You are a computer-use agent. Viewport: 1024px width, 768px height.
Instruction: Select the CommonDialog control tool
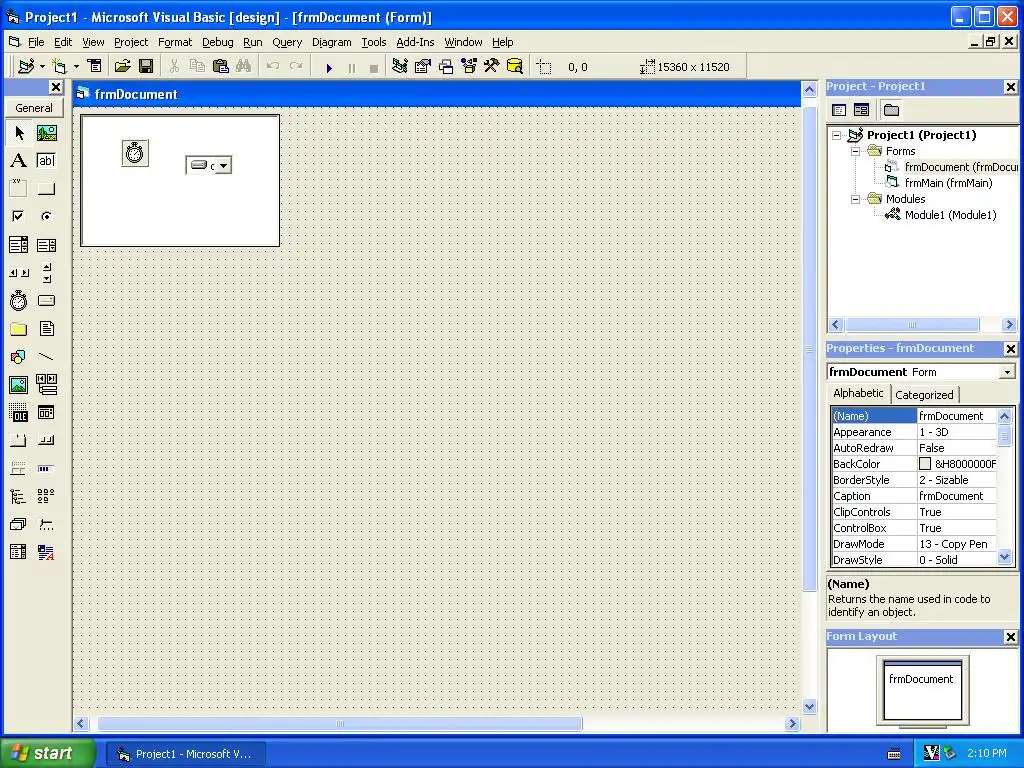pyautogui.click(x=46, y=413)
